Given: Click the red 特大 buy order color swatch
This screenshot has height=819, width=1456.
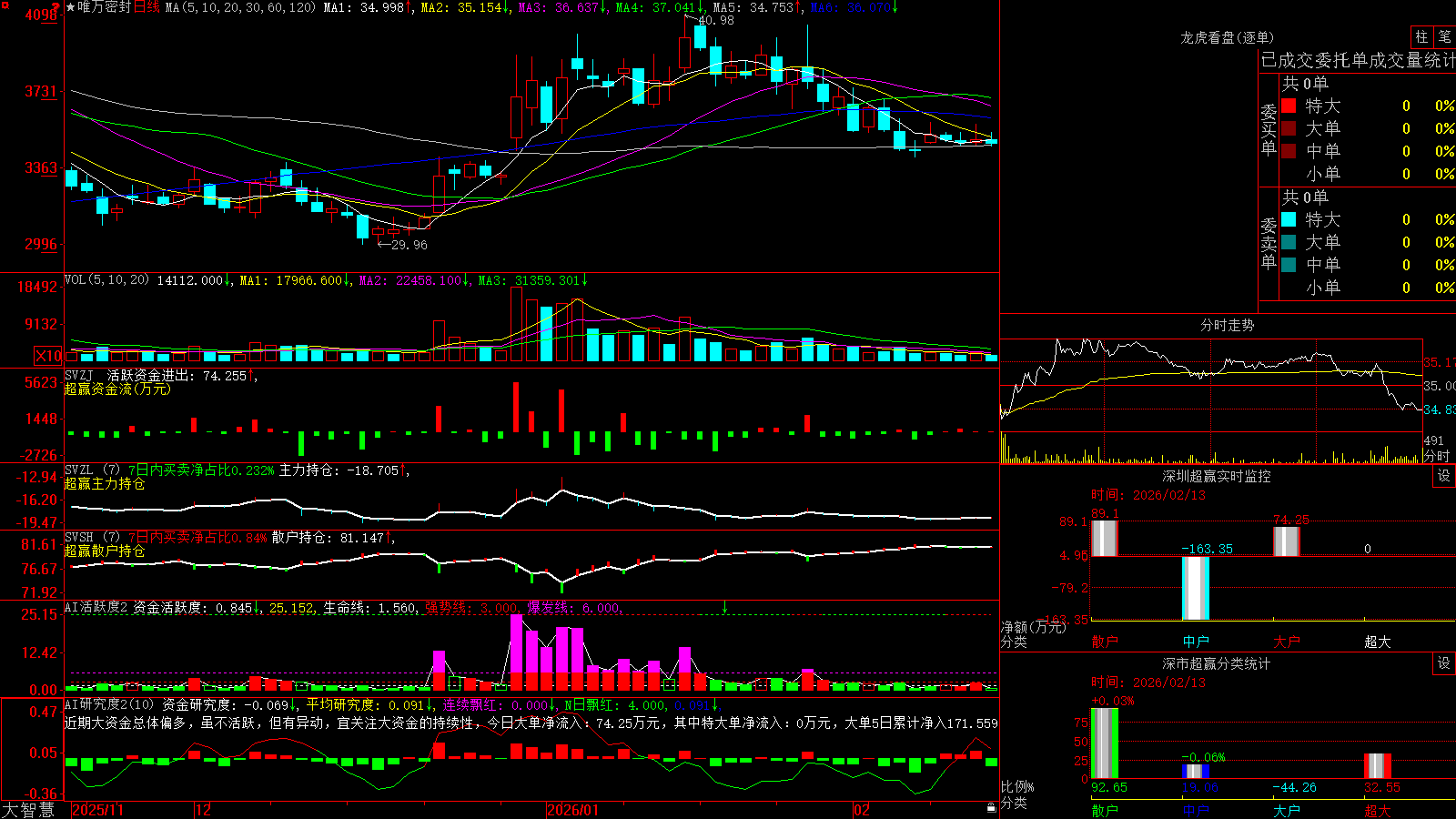Looking at the screenshot, I should (x=1289, y=106).
